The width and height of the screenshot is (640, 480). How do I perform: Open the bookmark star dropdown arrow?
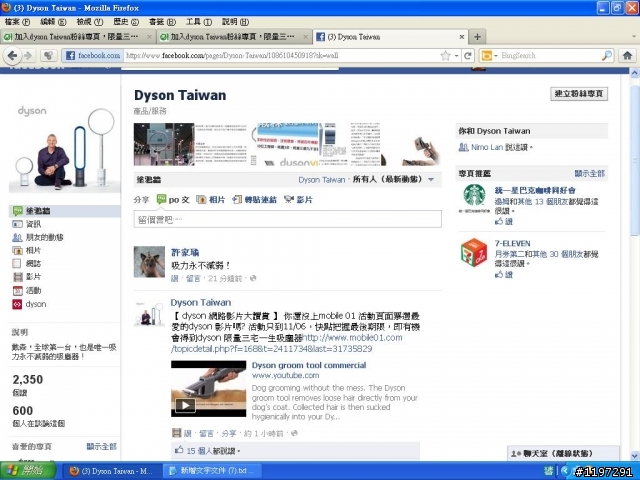[x=457, y=56]
